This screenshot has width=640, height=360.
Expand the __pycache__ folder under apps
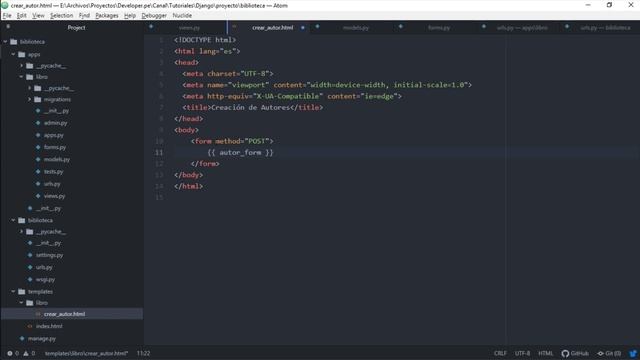22,65
